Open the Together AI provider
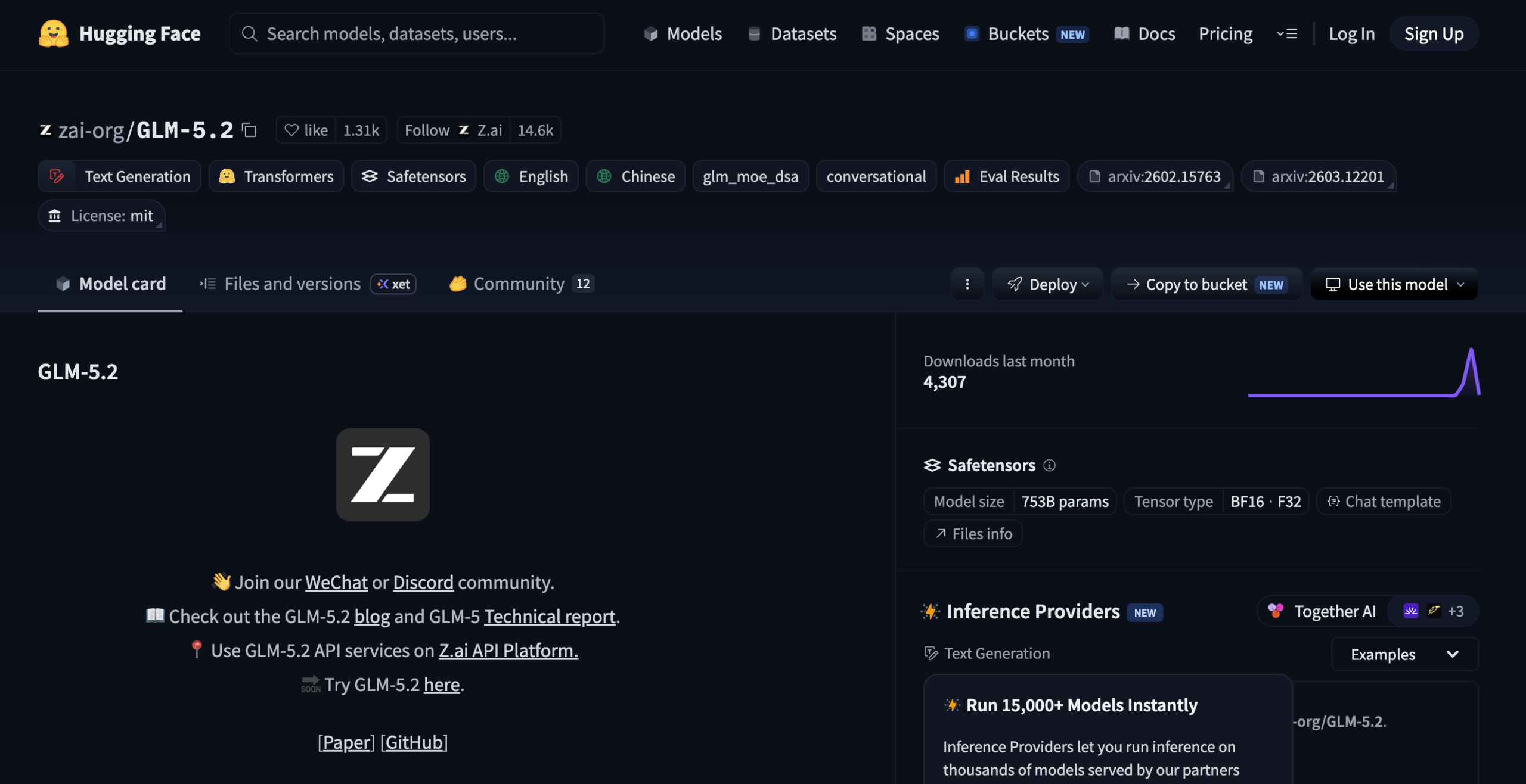The width and height of the screenshot is (1526, 784). [x=1322, y=611]
